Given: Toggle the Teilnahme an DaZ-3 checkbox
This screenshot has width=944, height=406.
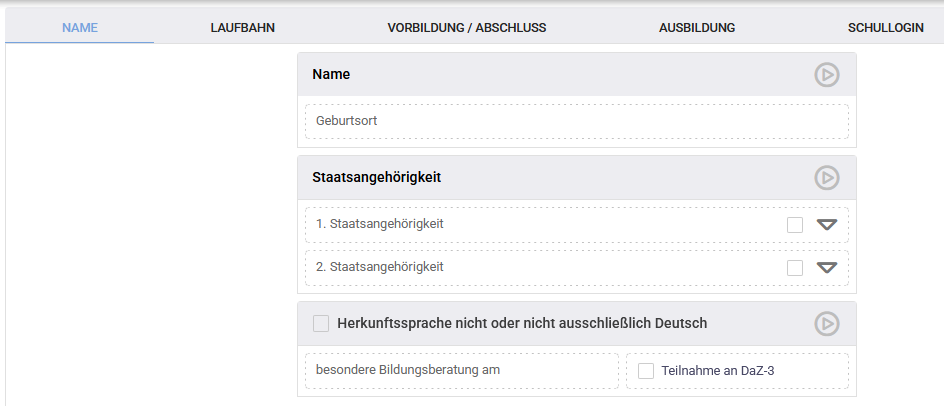Looking at the screenshot, I should click(646, 371).
